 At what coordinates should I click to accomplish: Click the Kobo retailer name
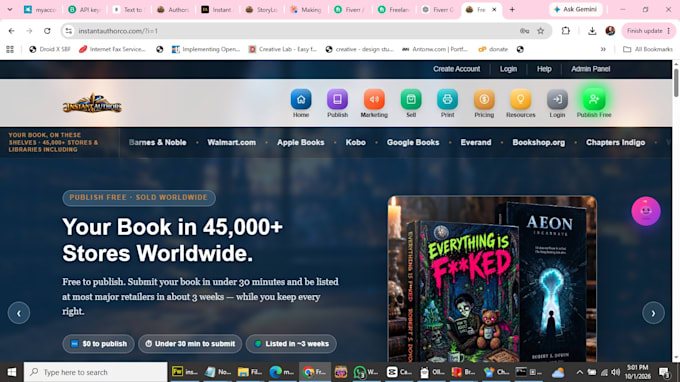click(356, 143)
